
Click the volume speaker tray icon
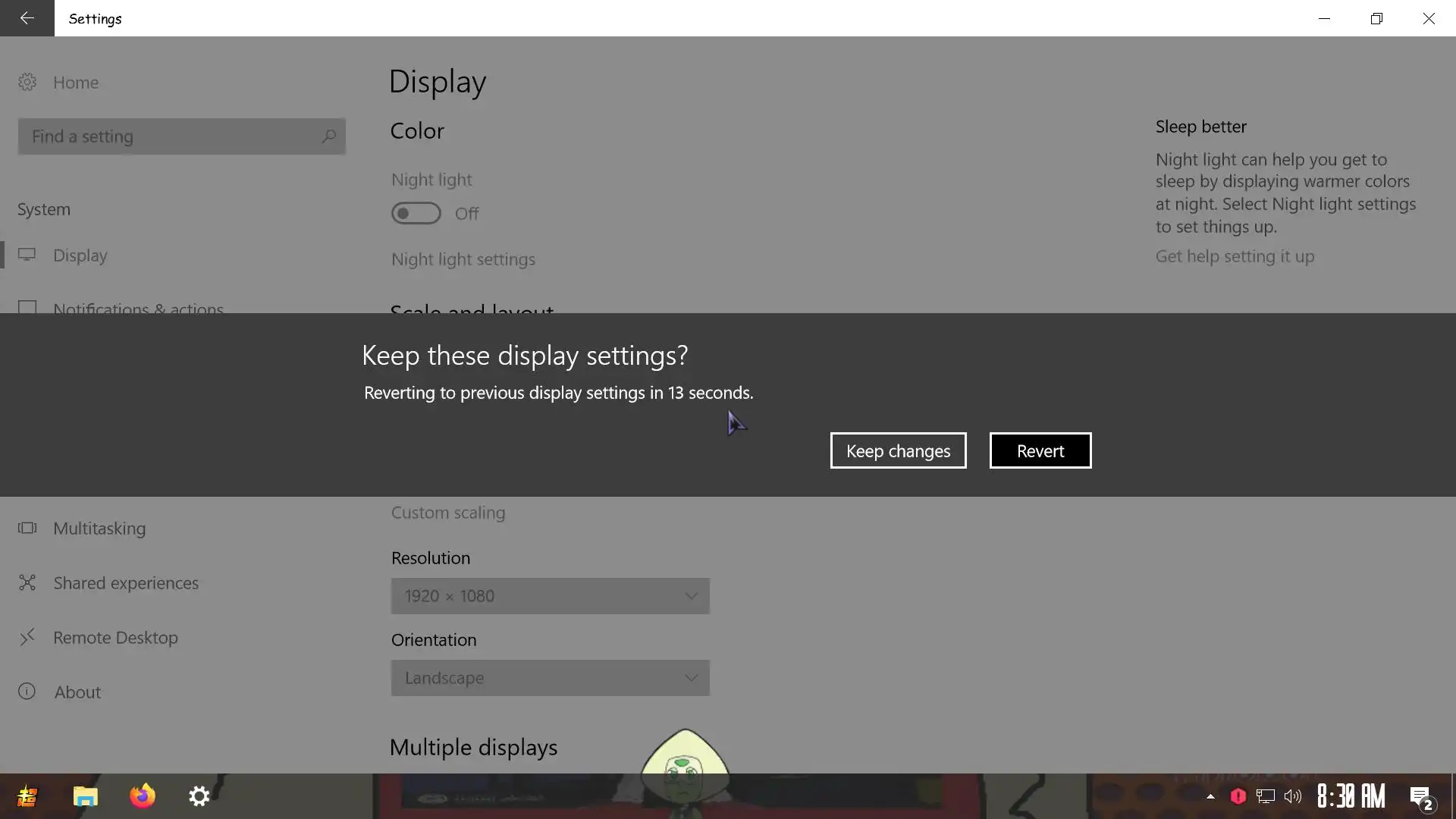1292,796
